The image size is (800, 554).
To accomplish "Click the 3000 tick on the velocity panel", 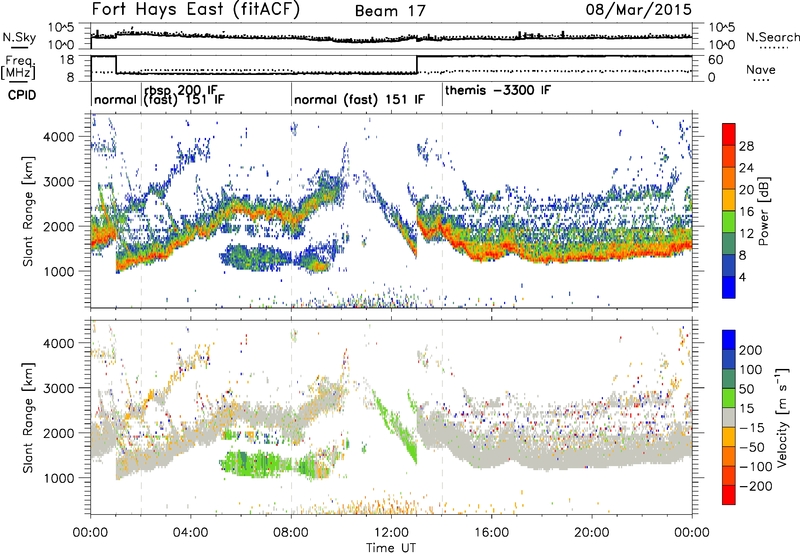I will tap(58, 388).
